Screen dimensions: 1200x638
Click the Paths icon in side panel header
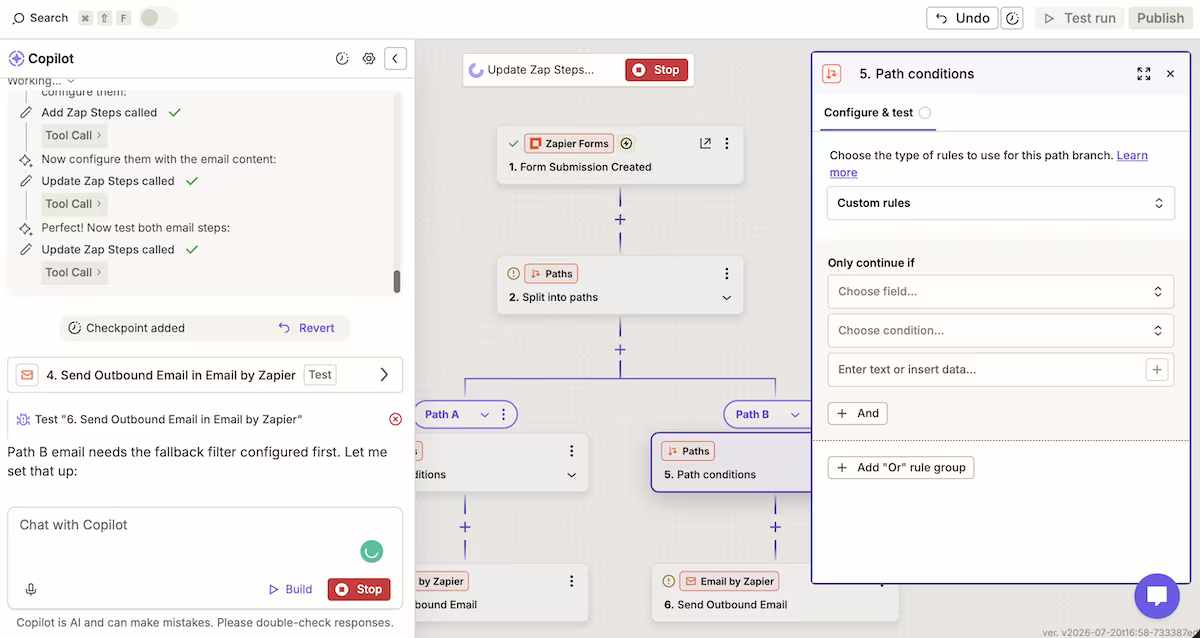click(831, 73)
